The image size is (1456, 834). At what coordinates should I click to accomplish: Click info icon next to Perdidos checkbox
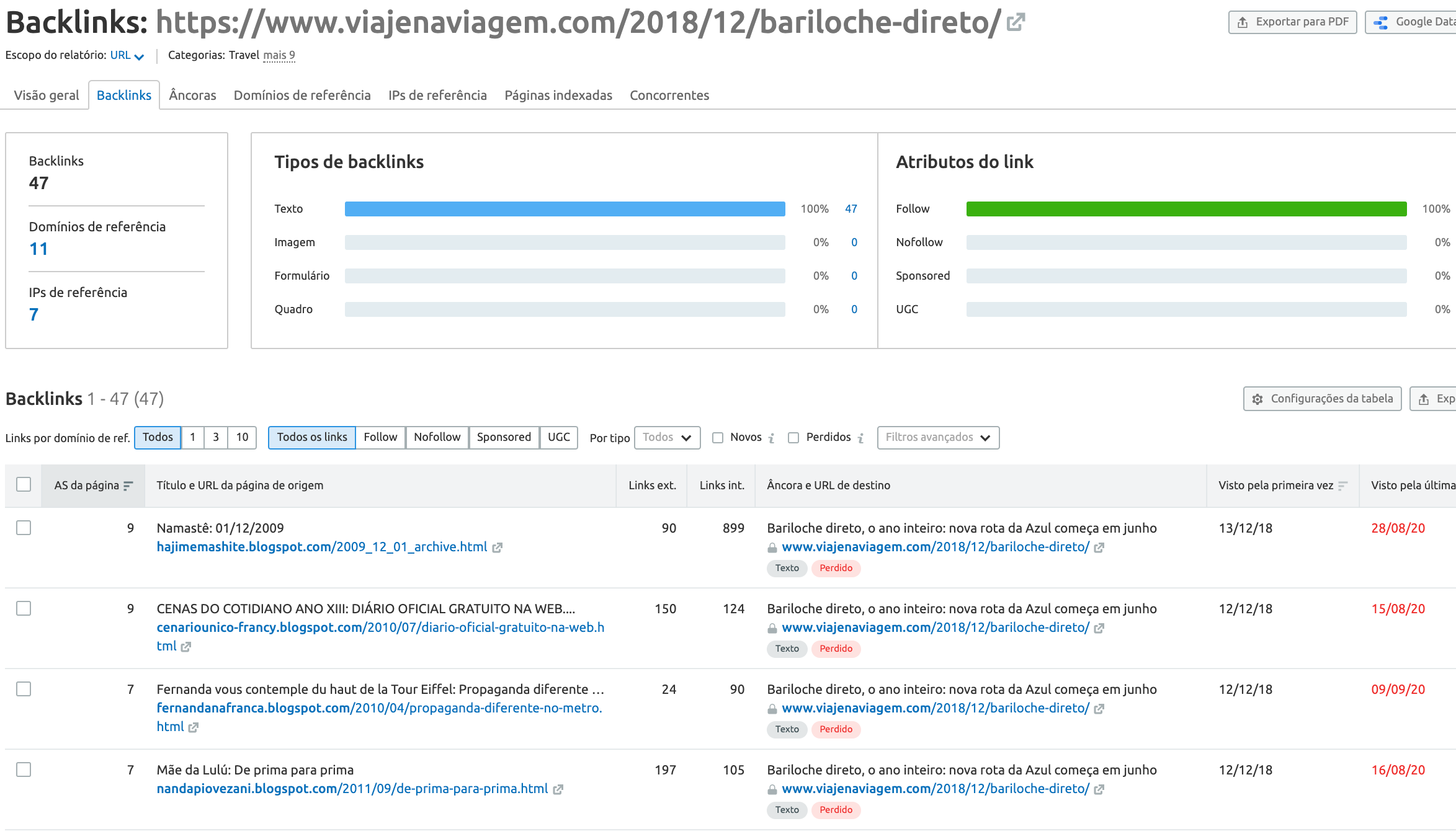(860, 438)
